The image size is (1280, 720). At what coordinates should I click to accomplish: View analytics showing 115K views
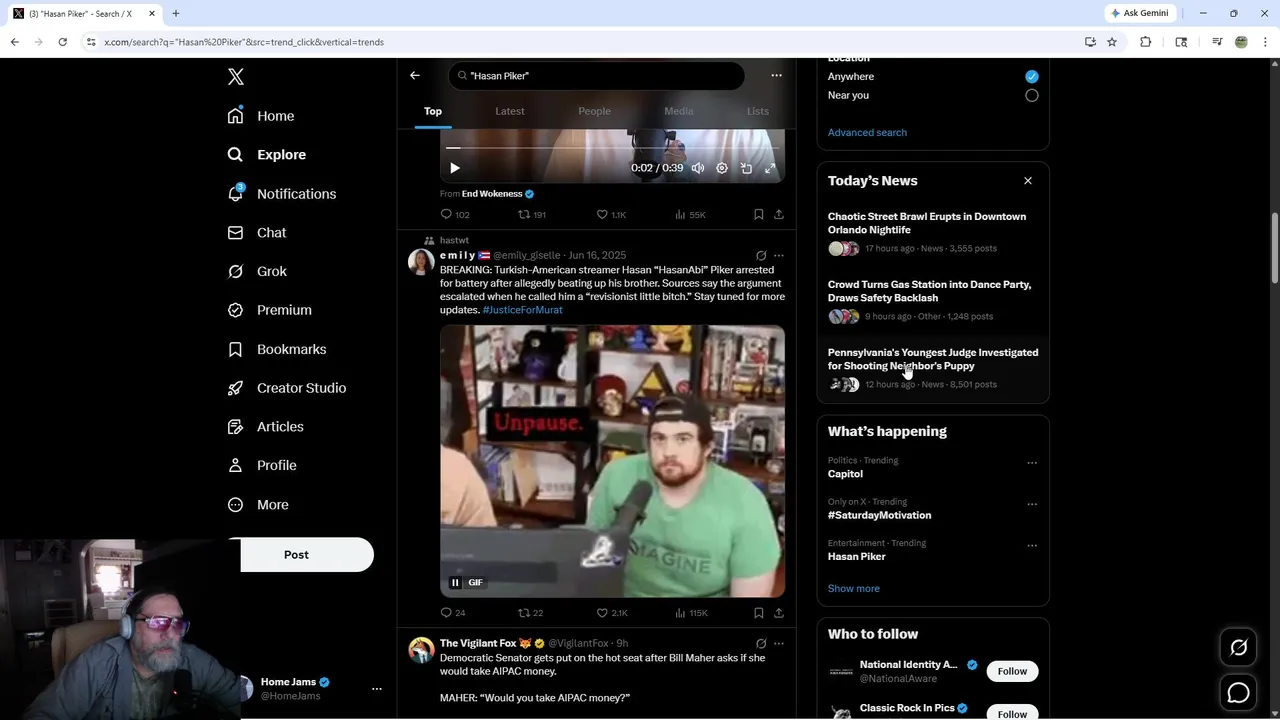691,612
